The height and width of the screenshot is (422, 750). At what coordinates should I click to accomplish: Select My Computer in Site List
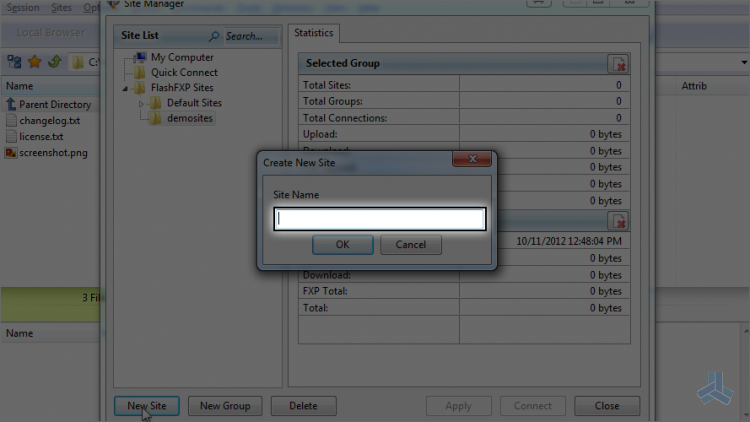[182, 57]
